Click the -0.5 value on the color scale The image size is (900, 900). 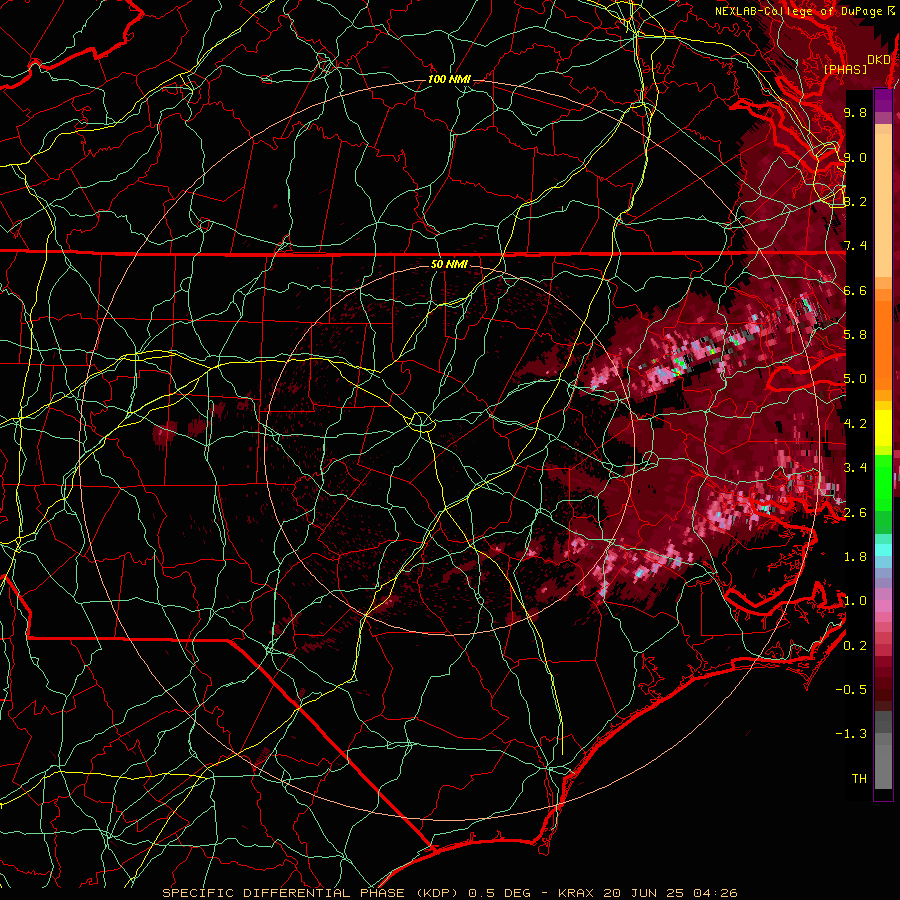tap(851, 690)
